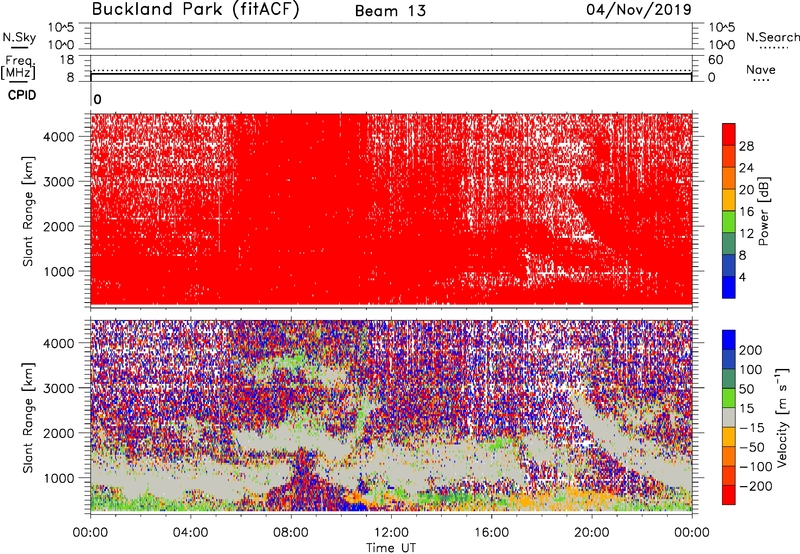This screenshot has height=554, width=800.
Task: Pick the red top segment of power colorbar
Action: click(729, 135)
